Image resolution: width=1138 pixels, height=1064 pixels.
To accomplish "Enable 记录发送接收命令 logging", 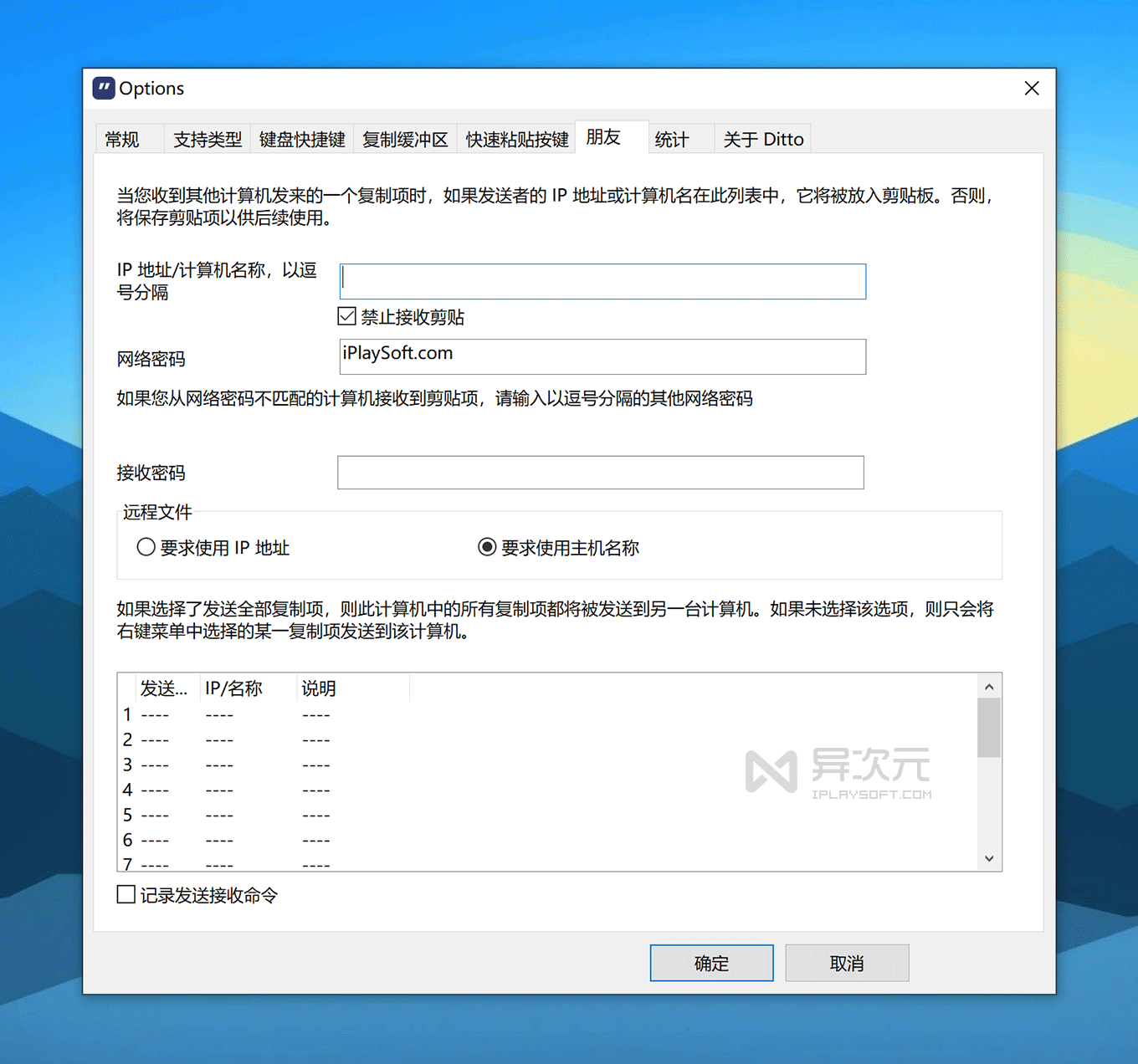I will pyautogui.click(x=125, y=894).
